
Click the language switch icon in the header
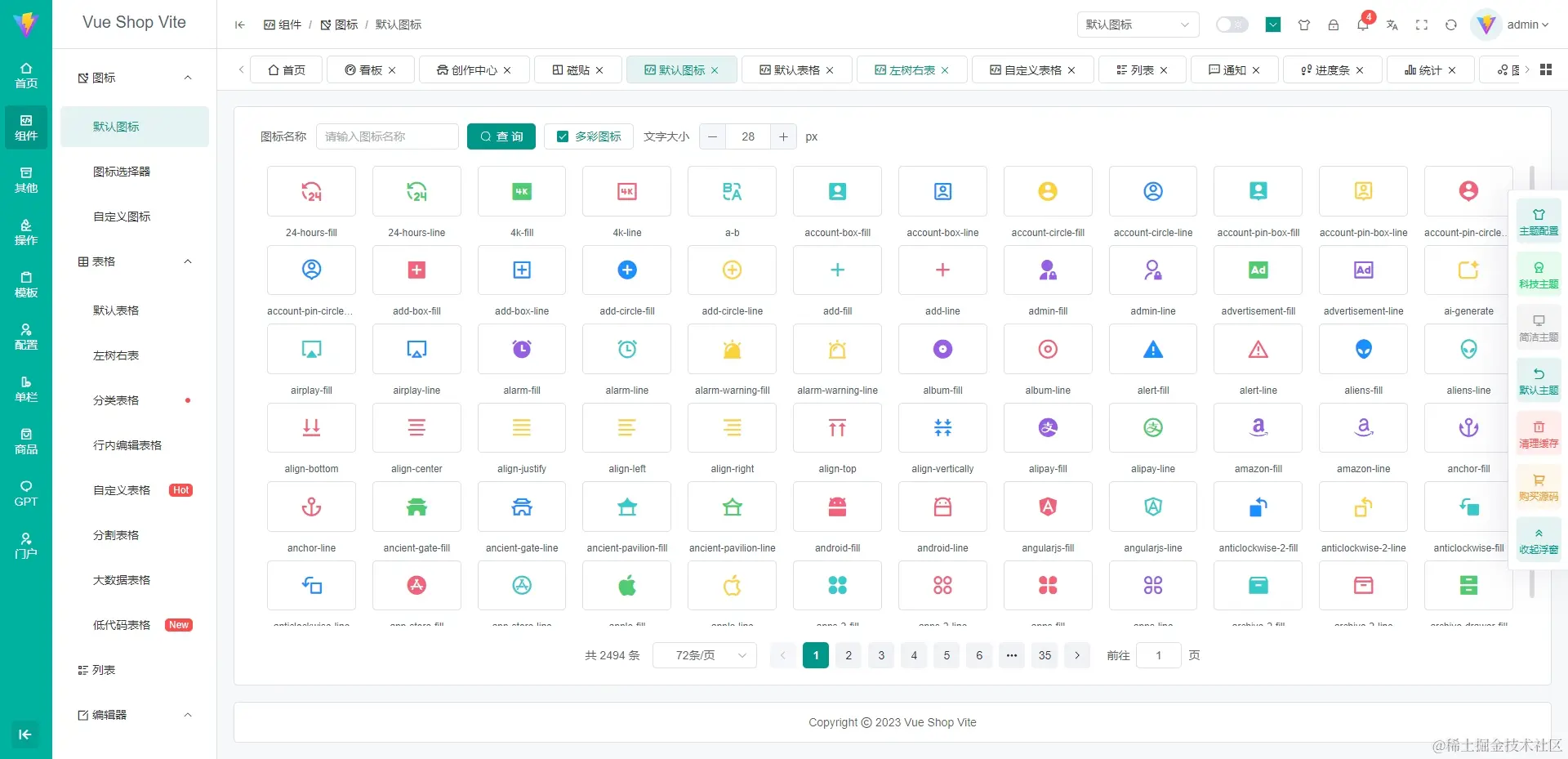tap(1392, 25)
